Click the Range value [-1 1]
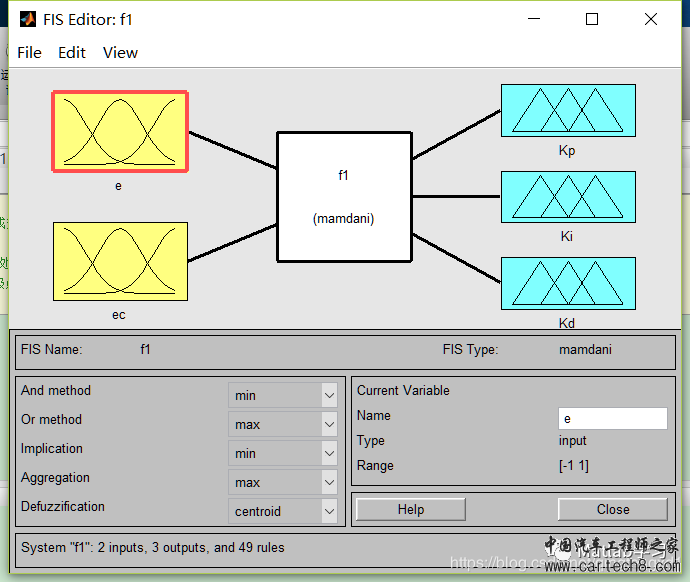 point(574,465)
